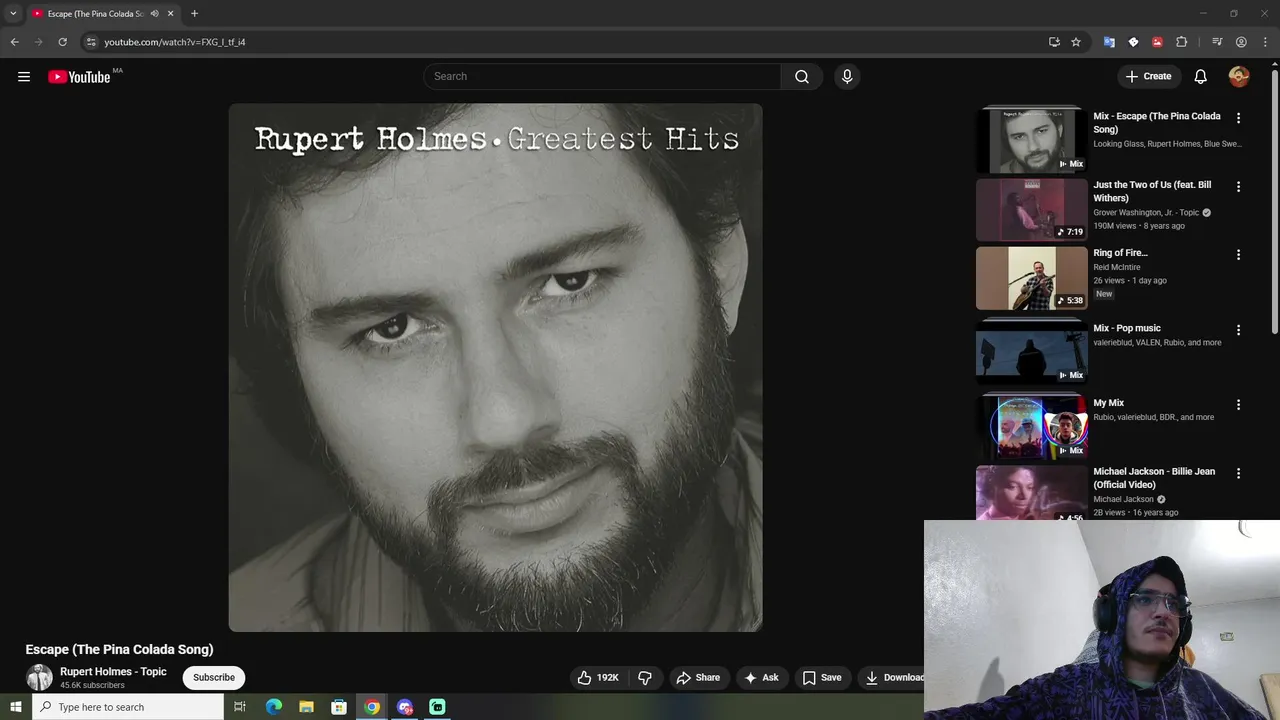Install app icon in address bar
Screen dimensions: 1280x720
point(1054,42)
